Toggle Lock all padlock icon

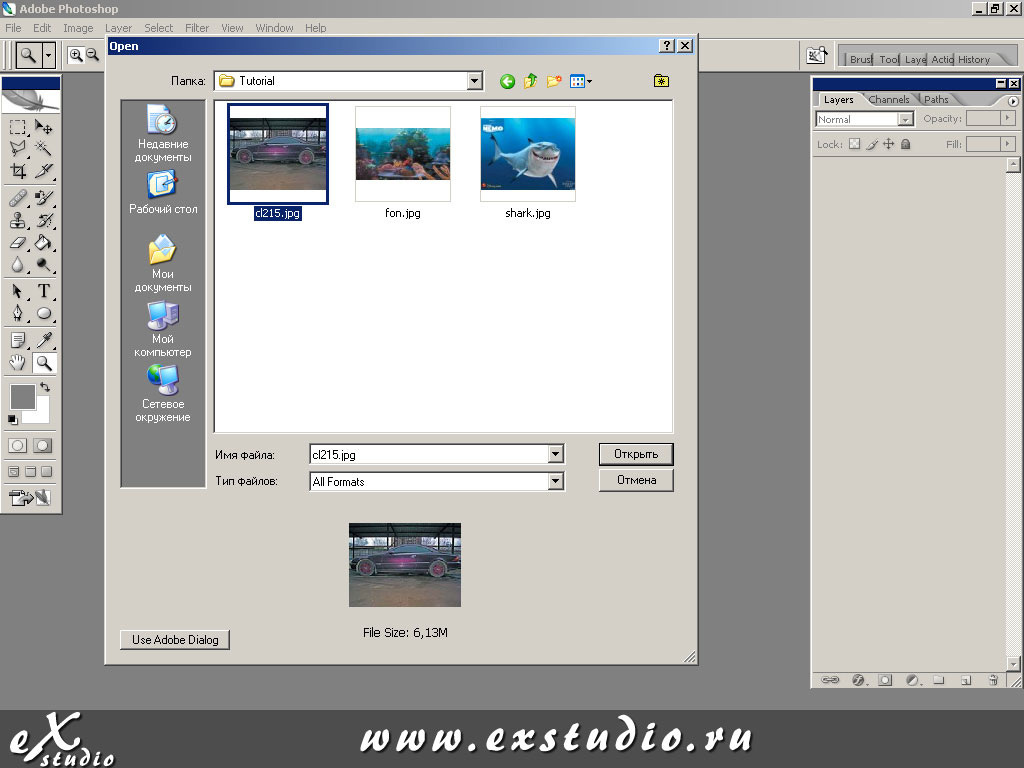tap(906, 144)
